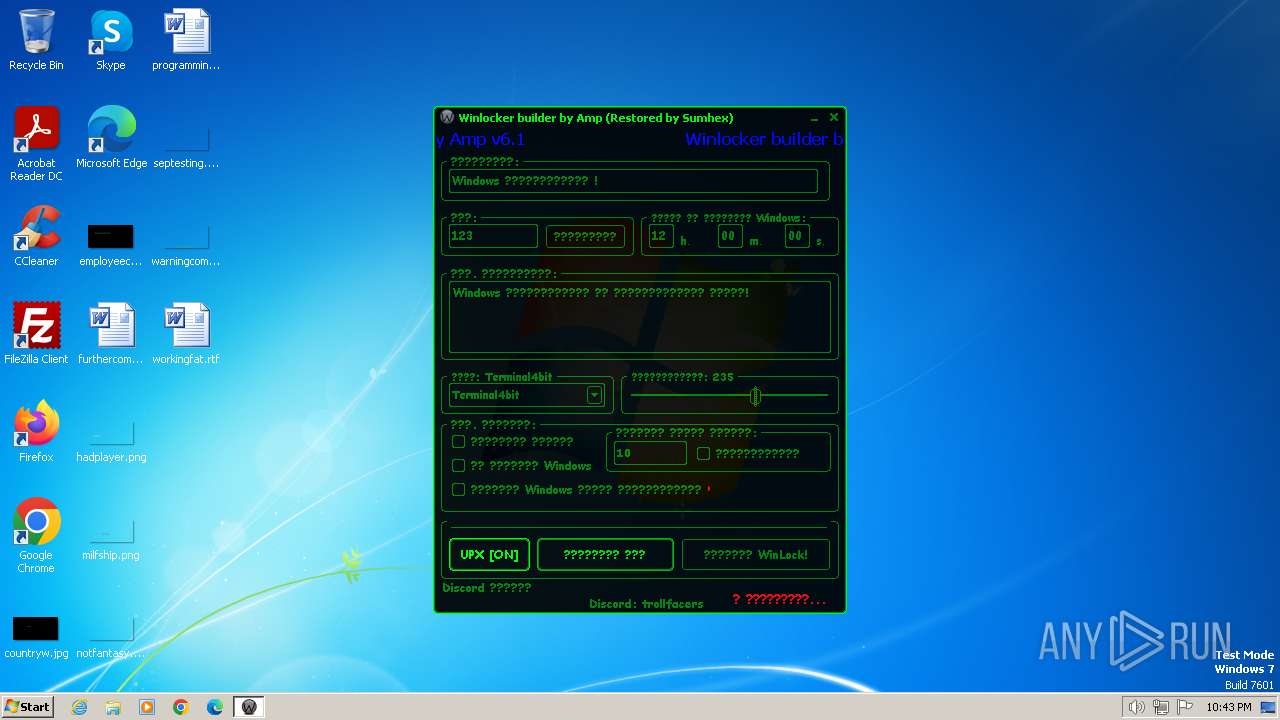Open Microsoft Edge desktop shortcut

tap(111, 137)
